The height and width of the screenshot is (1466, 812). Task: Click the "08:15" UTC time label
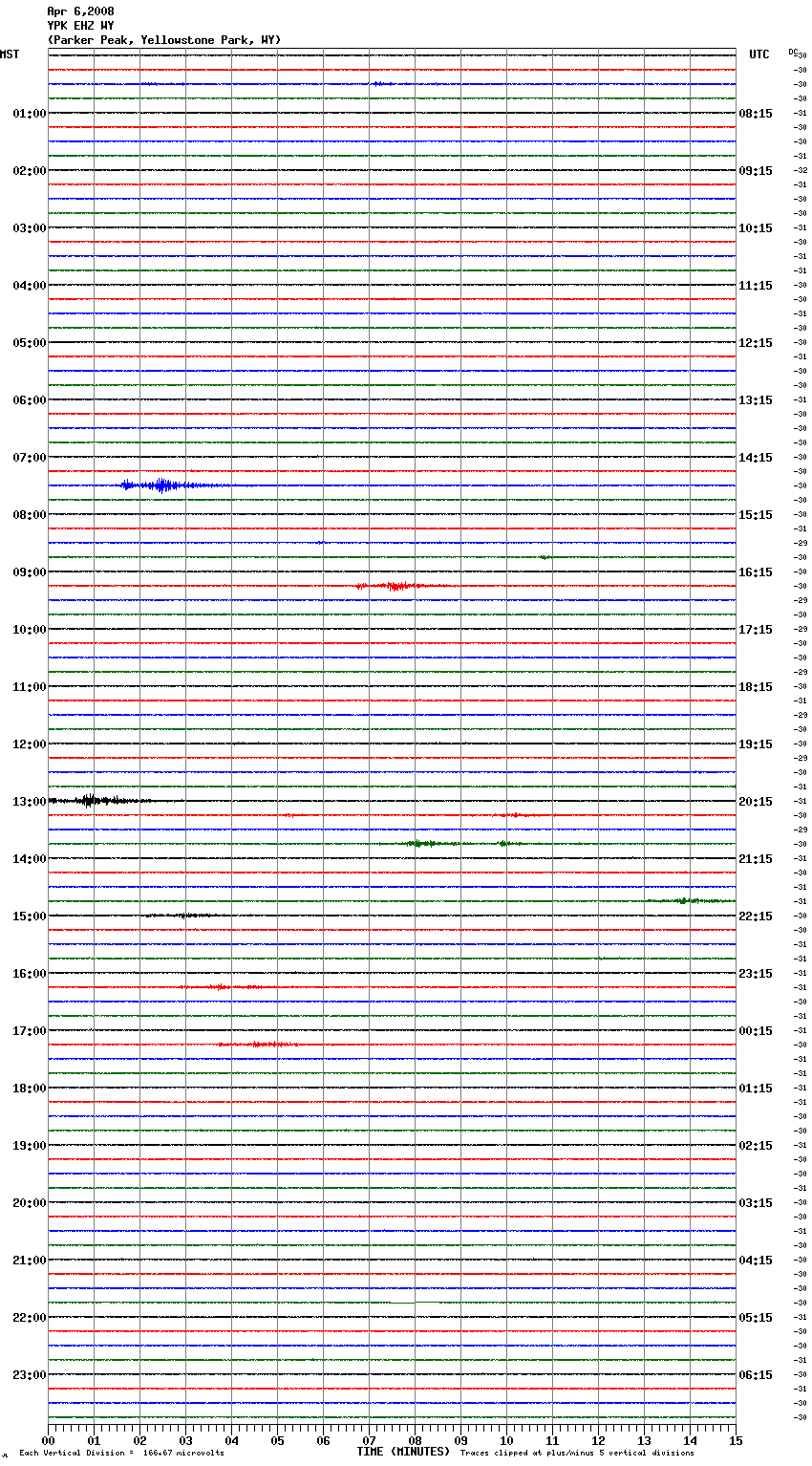(756, 114)
